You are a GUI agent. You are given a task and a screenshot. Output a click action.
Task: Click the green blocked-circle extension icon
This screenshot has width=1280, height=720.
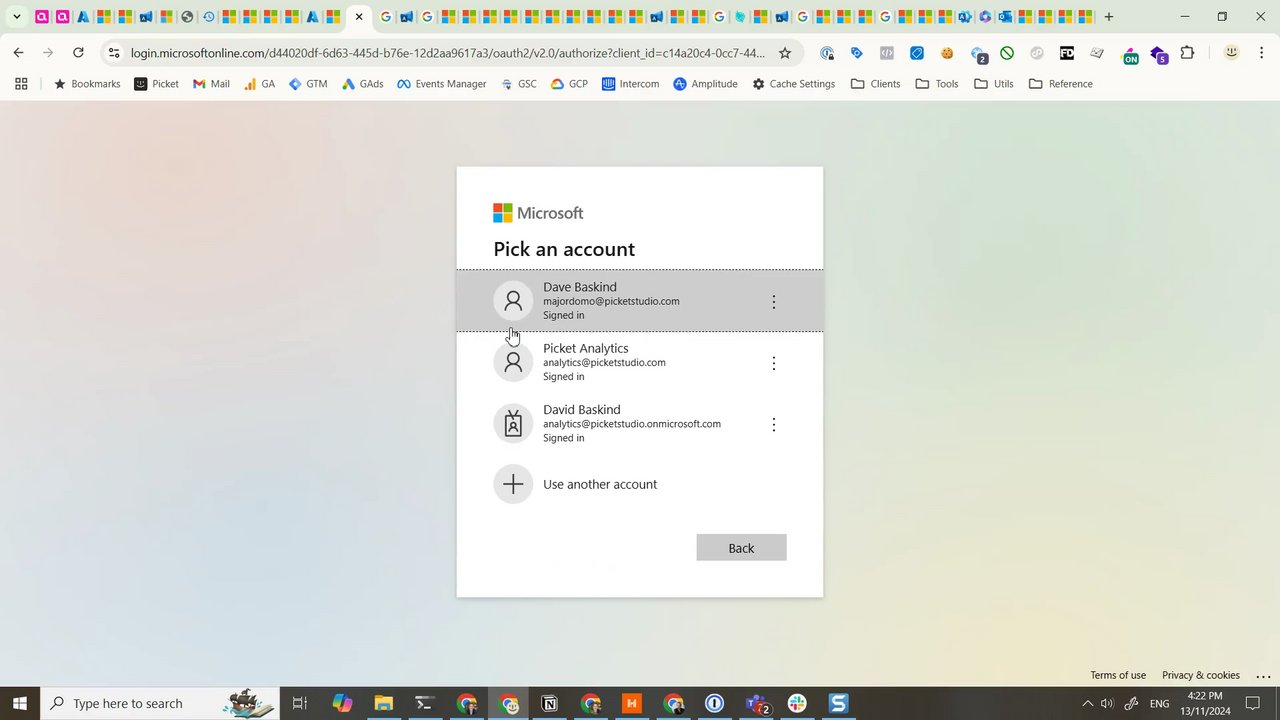(1007, 53)
